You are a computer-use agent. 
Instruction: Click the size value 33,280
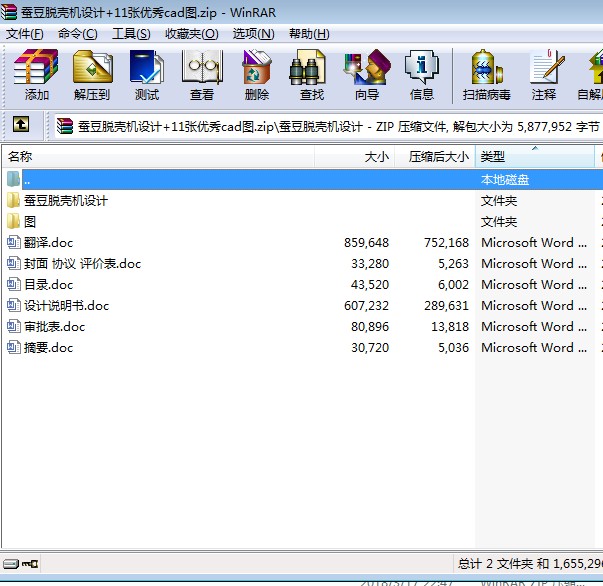tap(370, 264)
